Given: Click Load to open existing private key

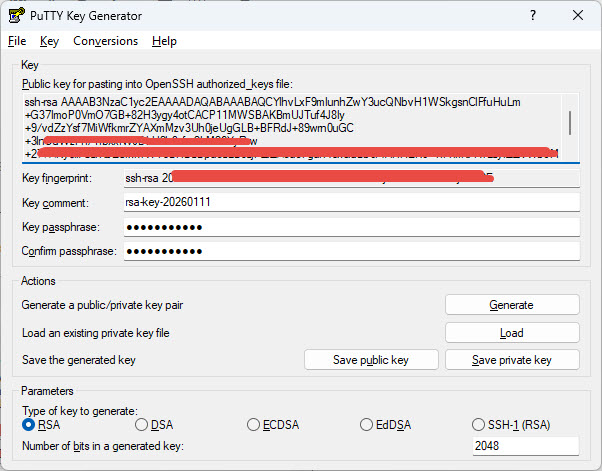Looking at the screenshot, I should (511, 332).
